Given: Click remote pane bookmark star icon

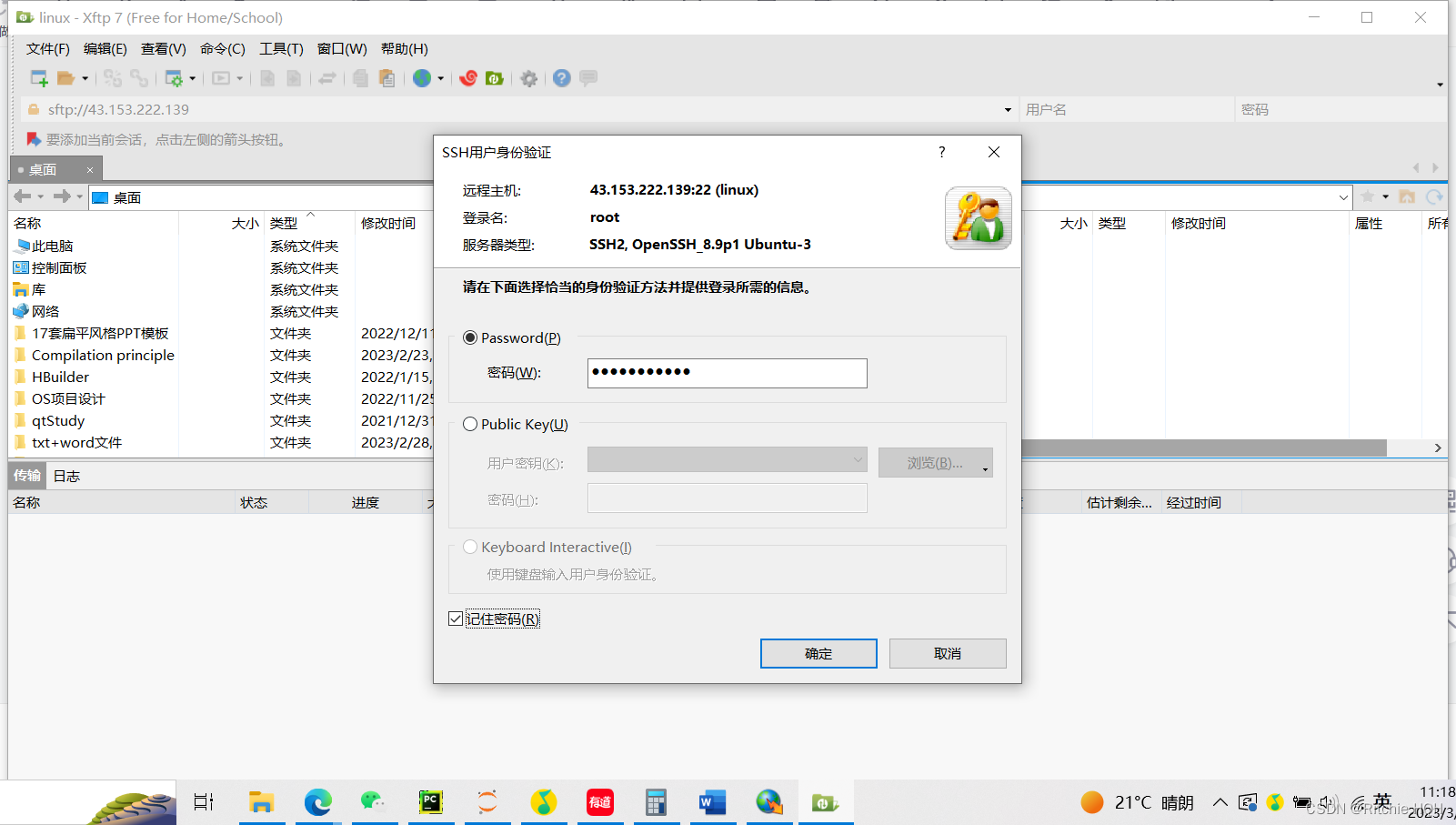Looking at the screenshot, I should 1367,196.
